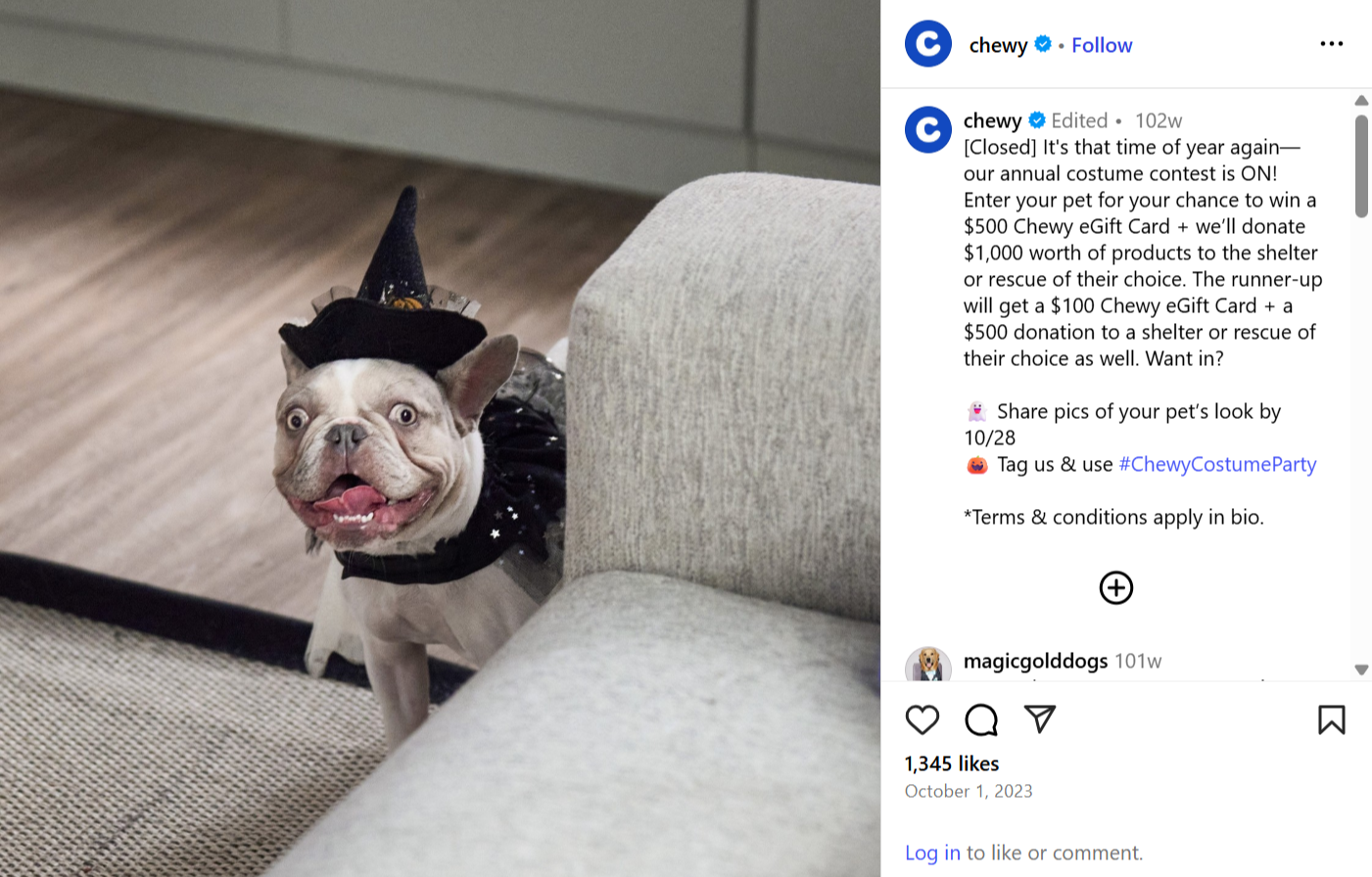Click the Chewy logo in the header

tap(928, 44)
